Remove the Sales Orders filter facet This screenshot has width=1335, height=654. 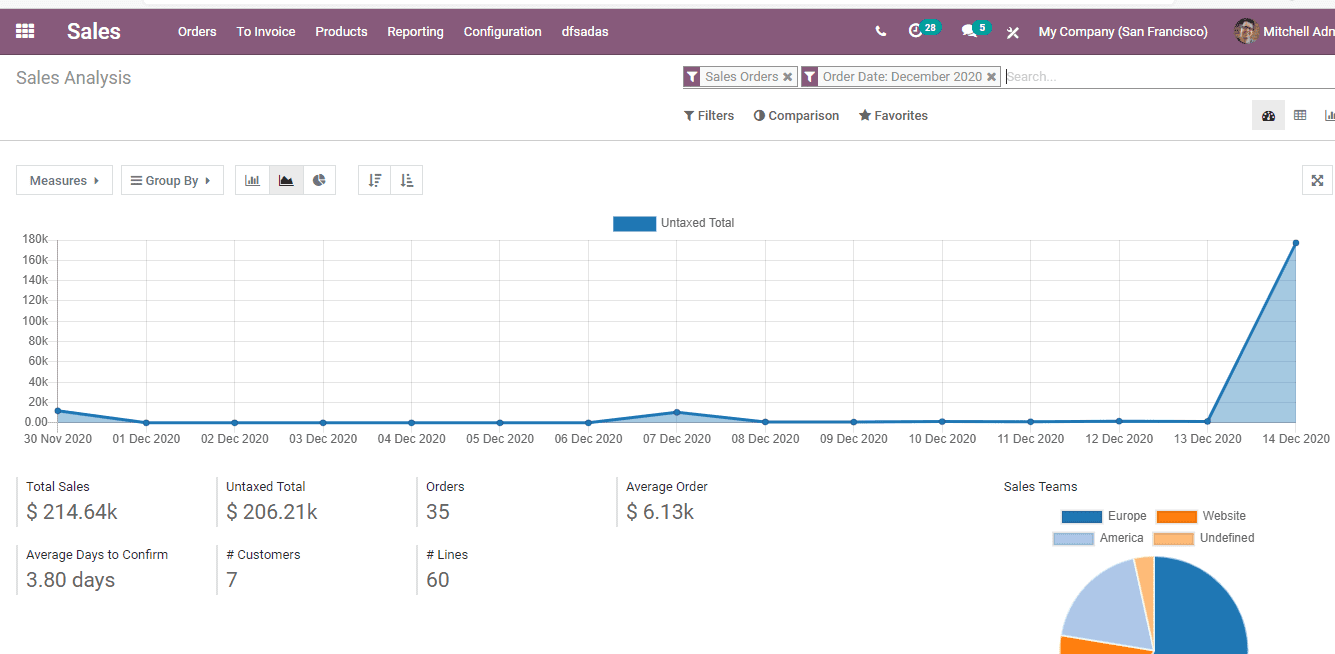point(788,77)
